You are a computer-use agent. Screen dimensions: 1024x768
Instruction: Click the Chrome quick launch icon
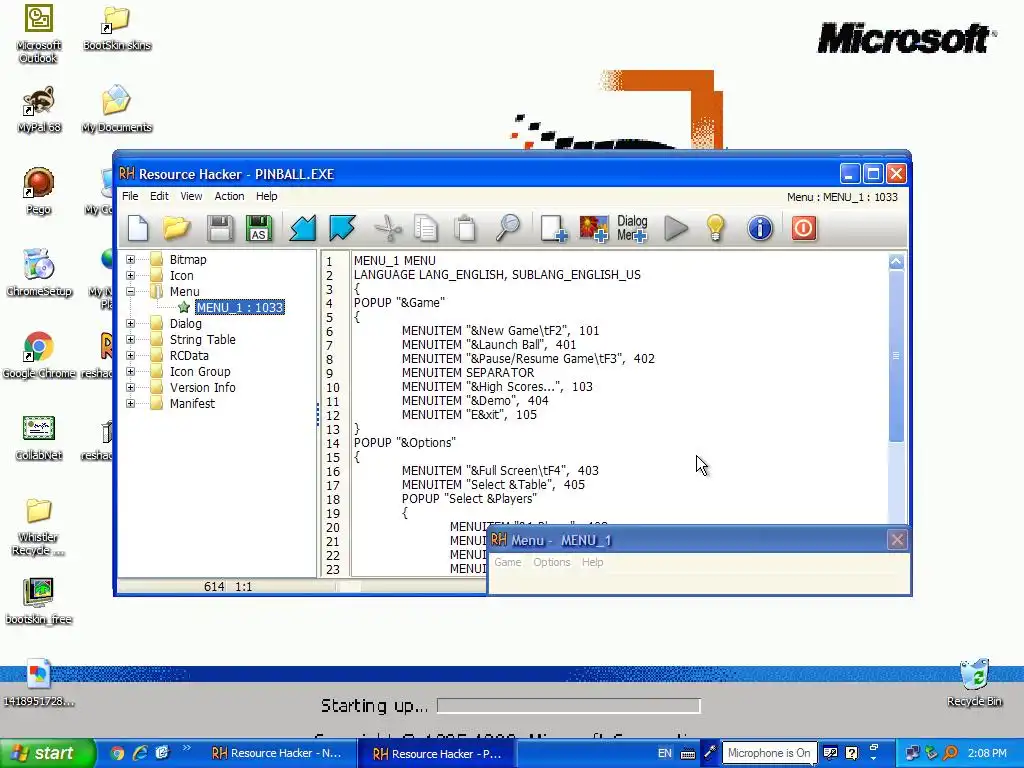[x=117, y=753]
